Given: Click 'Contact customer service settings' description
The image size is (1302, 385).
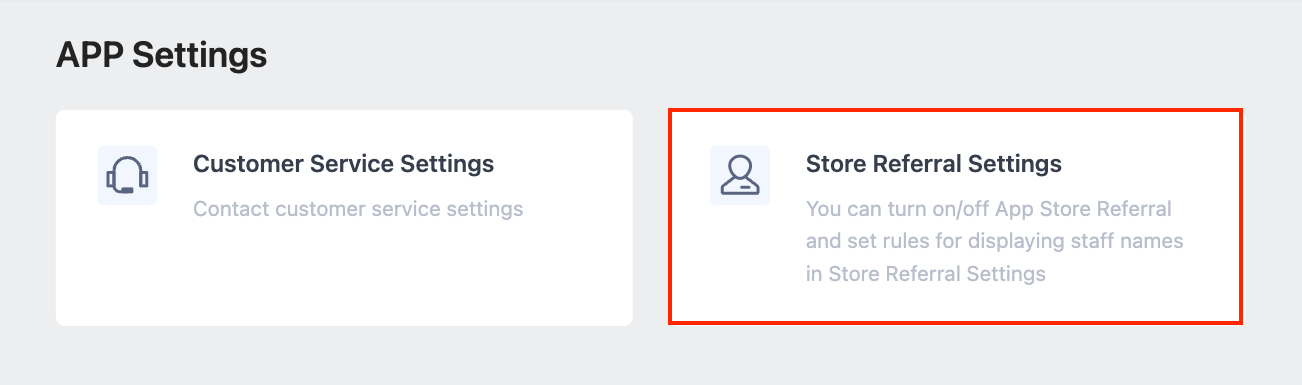Looking at the screenshot, I should click(358, 210).
